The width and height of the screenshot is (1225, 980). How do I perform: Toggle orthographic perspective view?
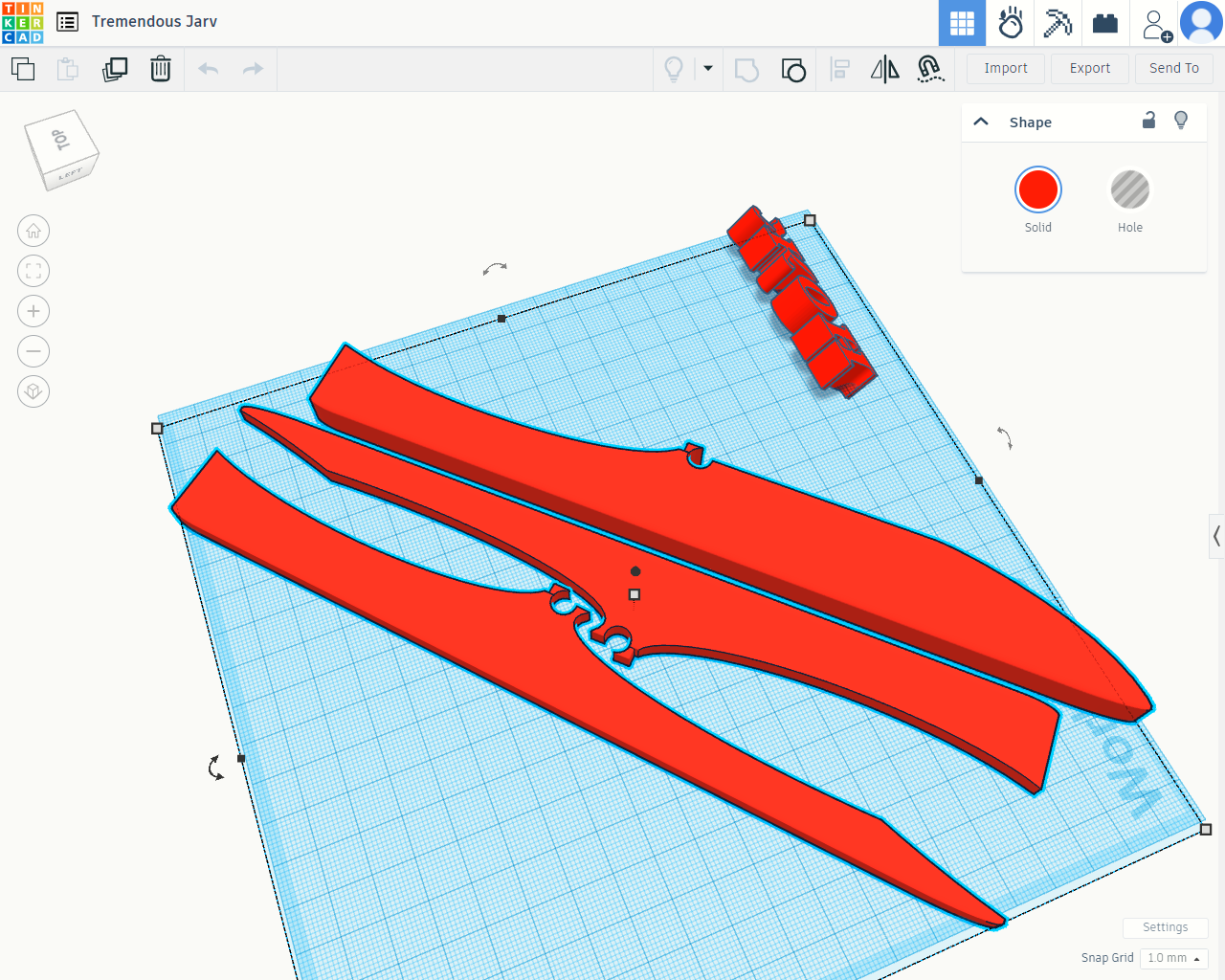pos(33,391)
